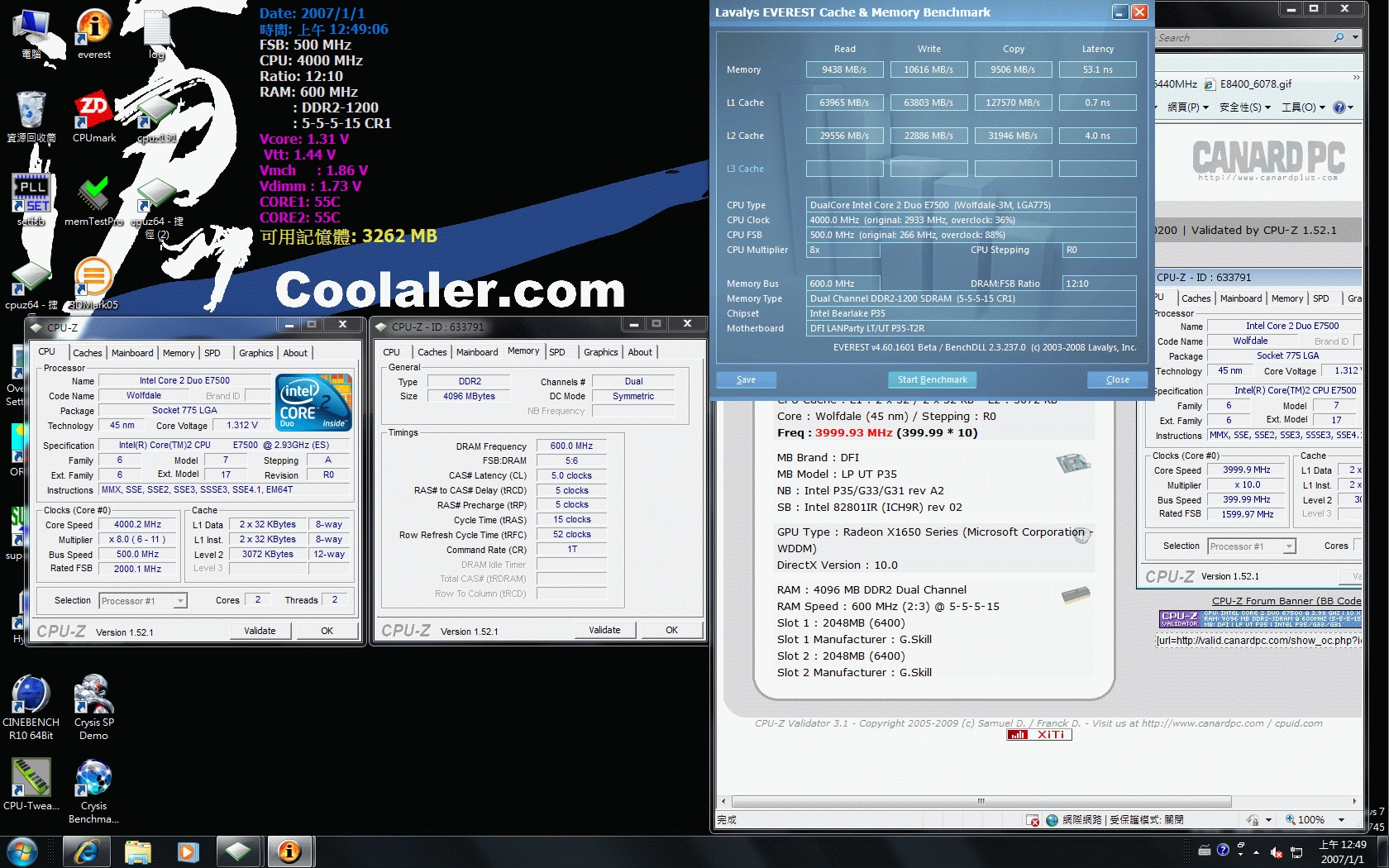Switch to Mainboard tab in left CPU-Z
The image size is (1389, 868).
132,353
